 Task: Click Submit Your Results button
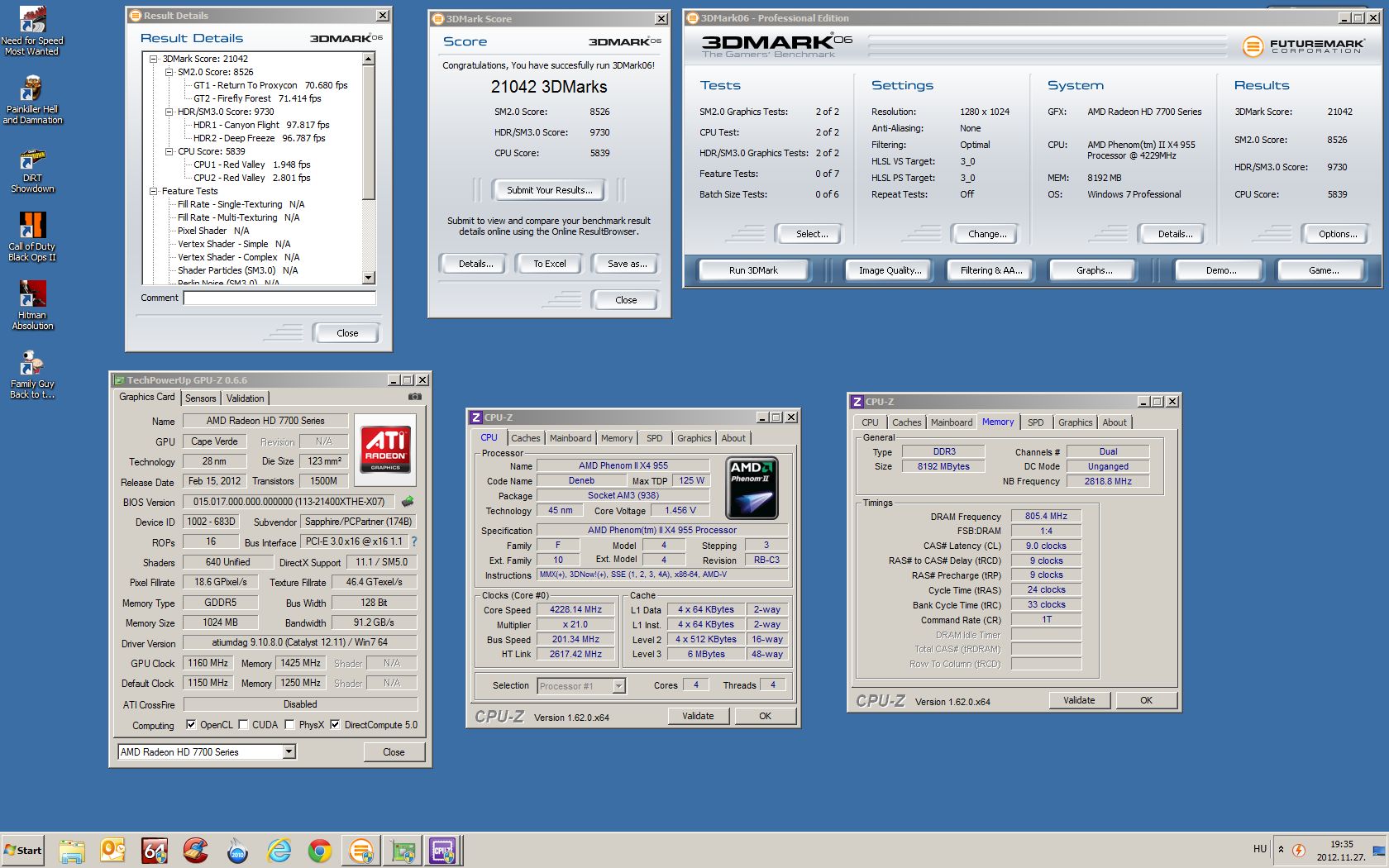[550, 190]
